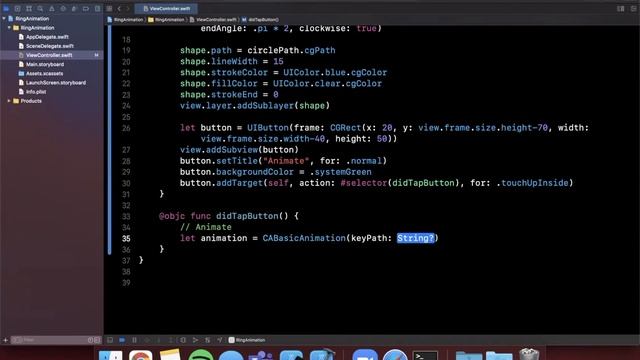This screenshot has height=360, width=640.
Task: Open the ViewController.swift editor tab
Action: click(167, 9)
